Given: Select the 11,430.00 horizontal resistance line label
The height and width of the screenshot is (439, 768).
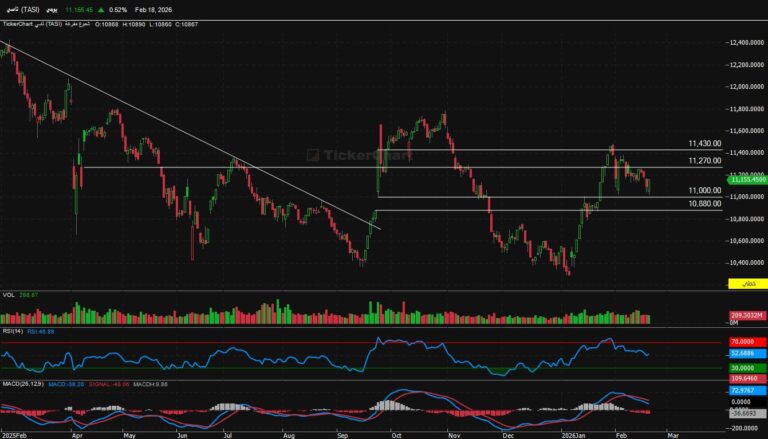Looking at the screenshot, I should 704,144.
